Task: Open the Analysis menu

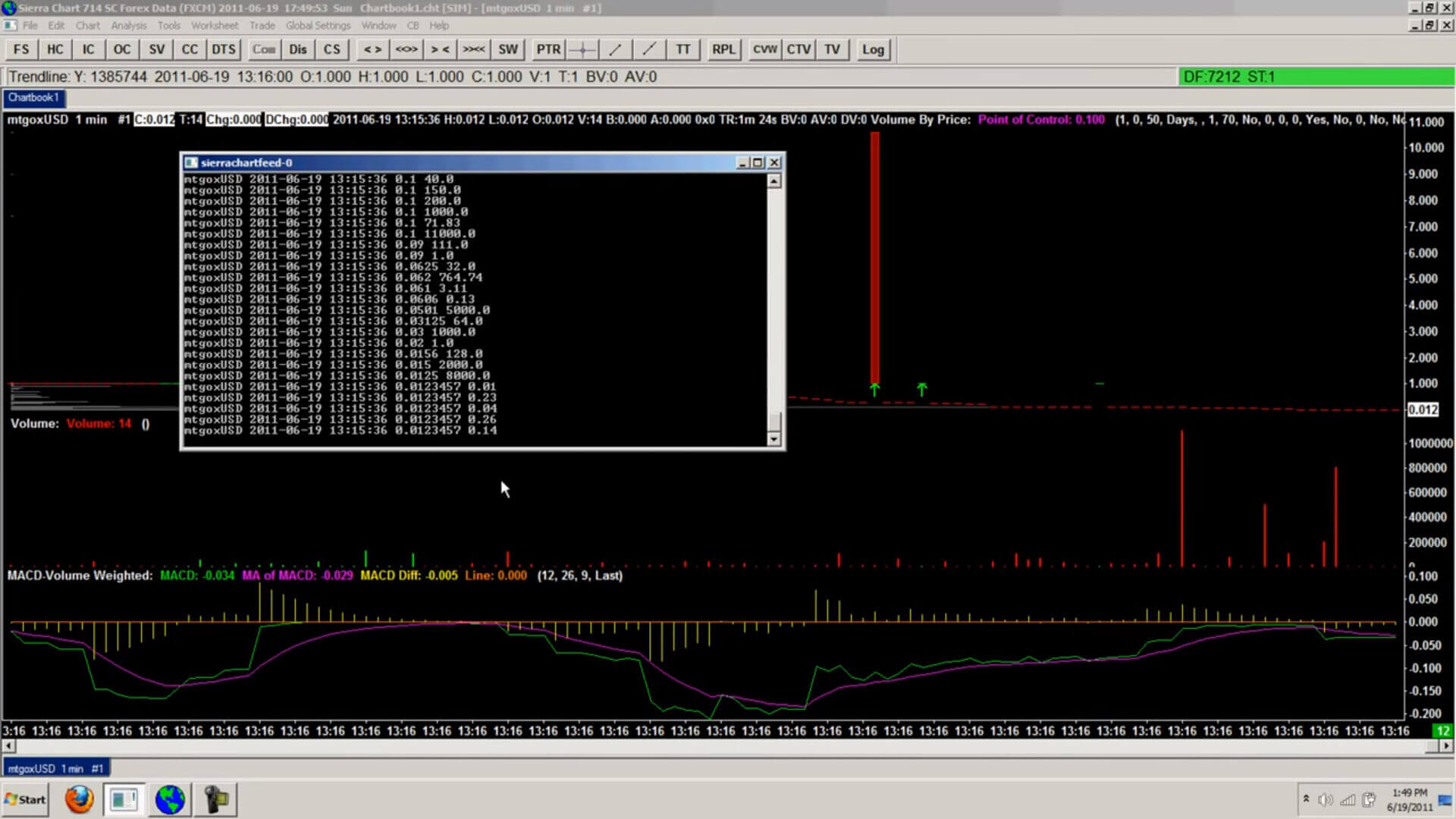Action: click(128, 25)
